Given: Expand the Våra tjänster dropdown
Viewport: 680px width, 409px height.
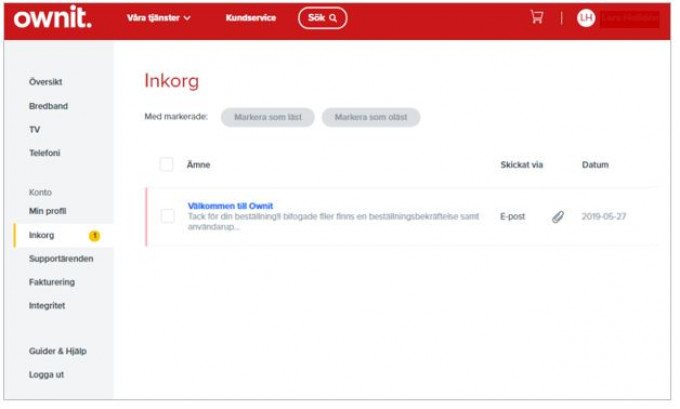Looking at the screenshot, I should coord(158,18).
